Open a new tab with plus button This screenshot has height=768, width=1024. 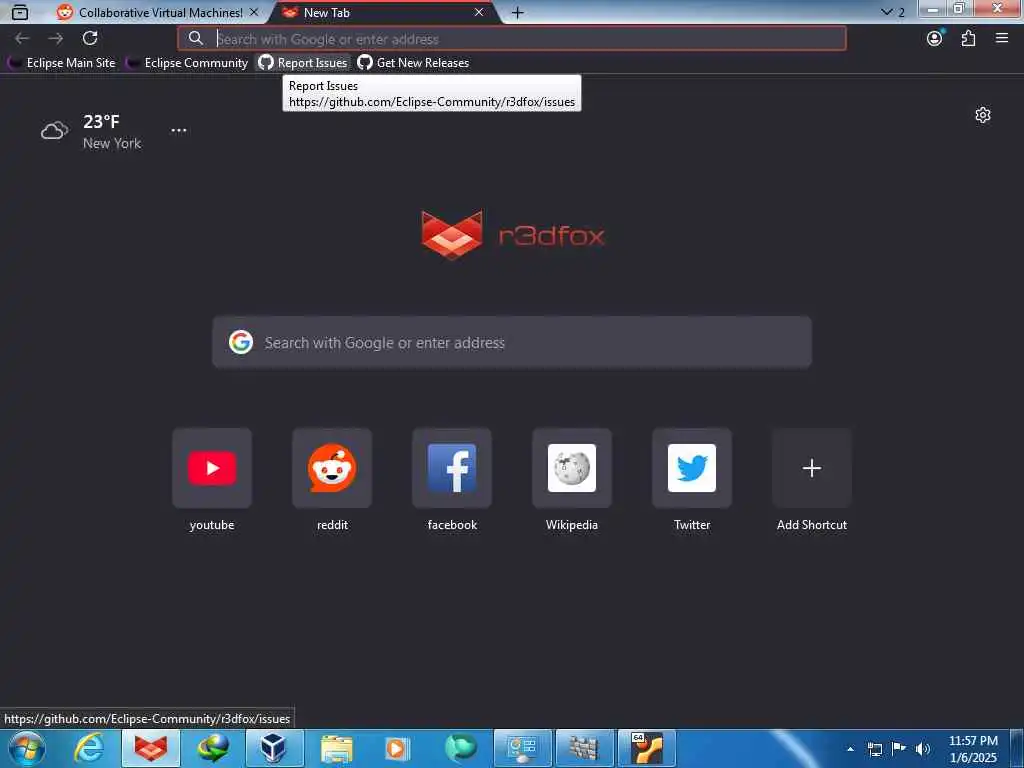pos(518,12)
